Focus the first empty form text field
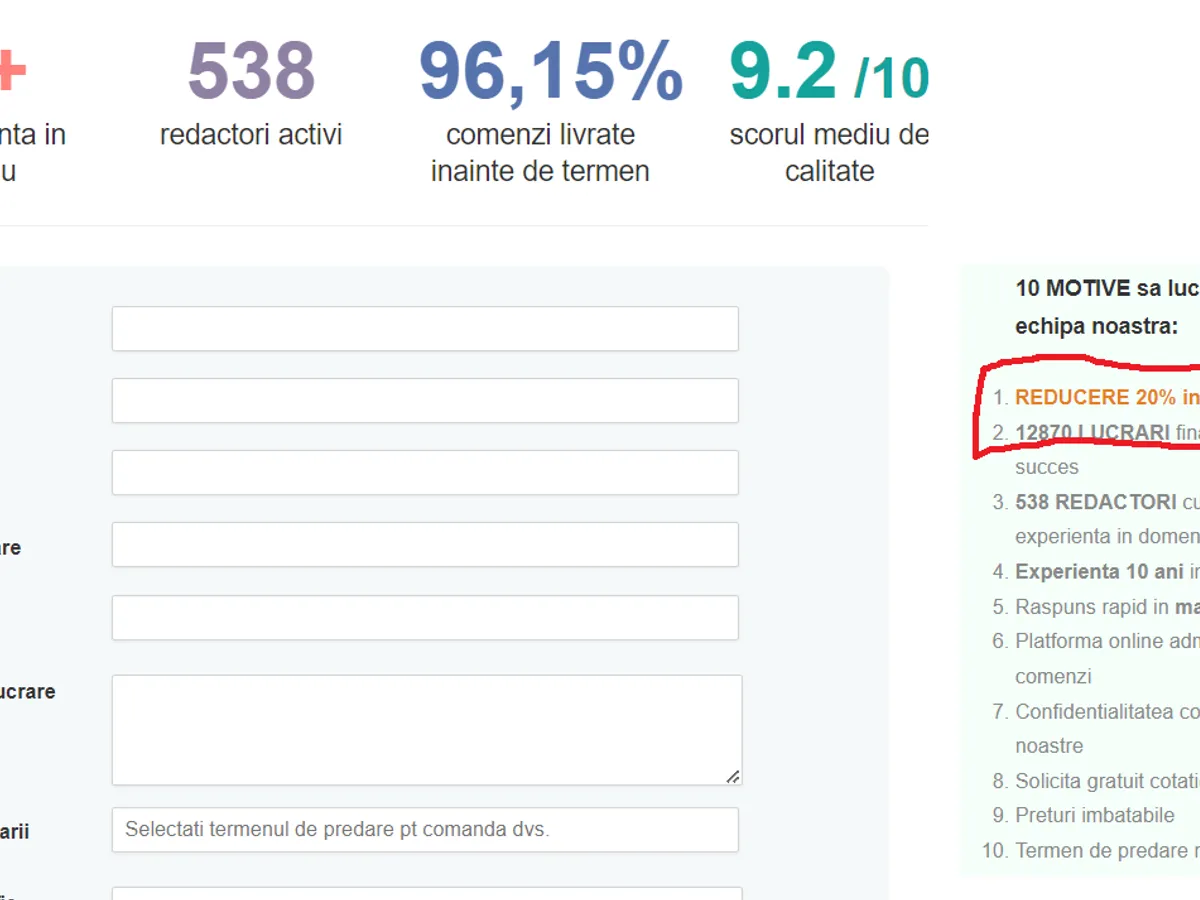Screen dimensions: 1200x900 point(425,329)
